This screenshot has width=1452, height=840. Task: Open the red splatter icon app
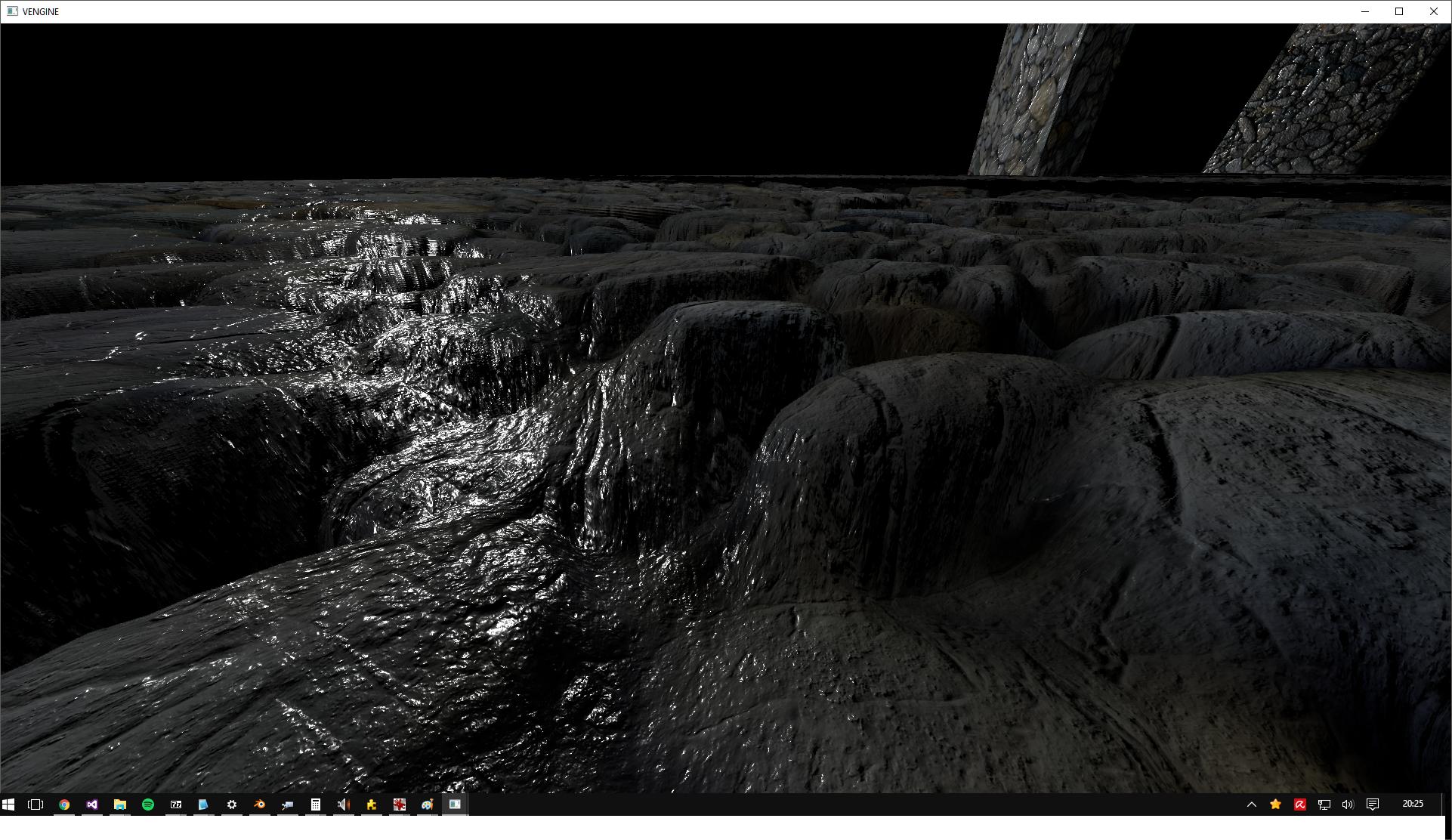point(400,804)
